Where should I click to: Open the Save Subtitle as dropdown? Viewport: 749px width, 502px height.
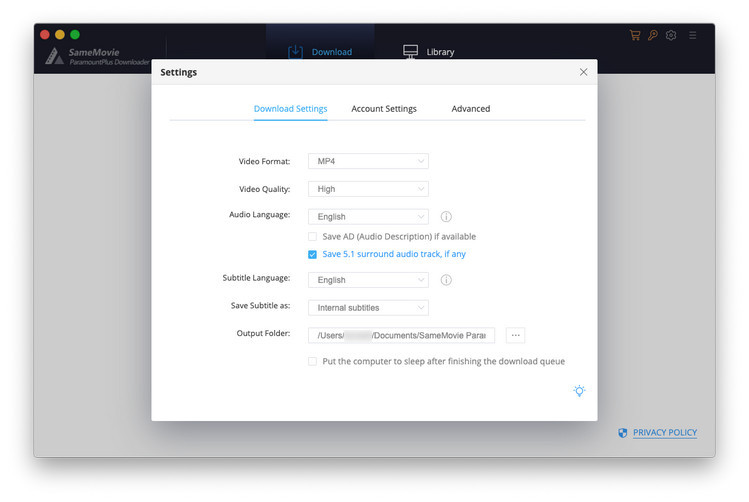point(368,308)
